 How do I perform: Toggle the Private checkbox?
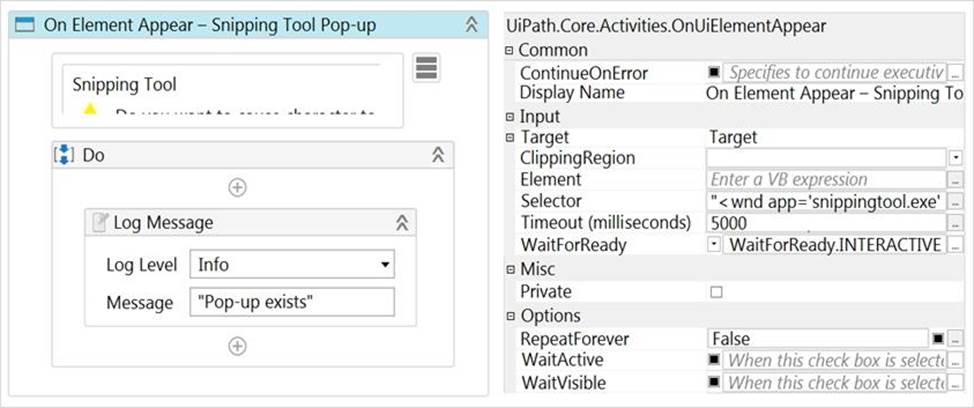[715, 292]
